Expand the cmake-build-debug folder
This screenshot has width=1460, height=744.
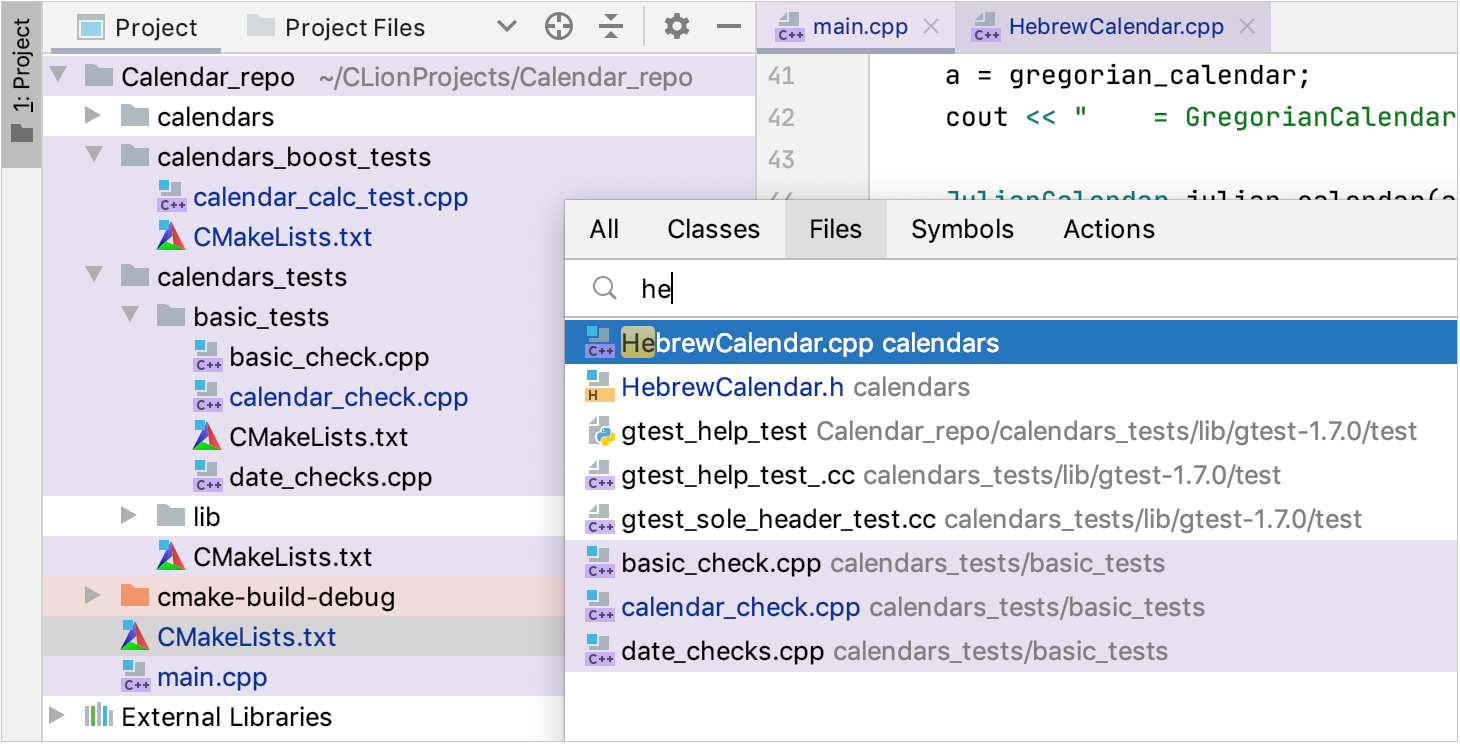(93, 596)
